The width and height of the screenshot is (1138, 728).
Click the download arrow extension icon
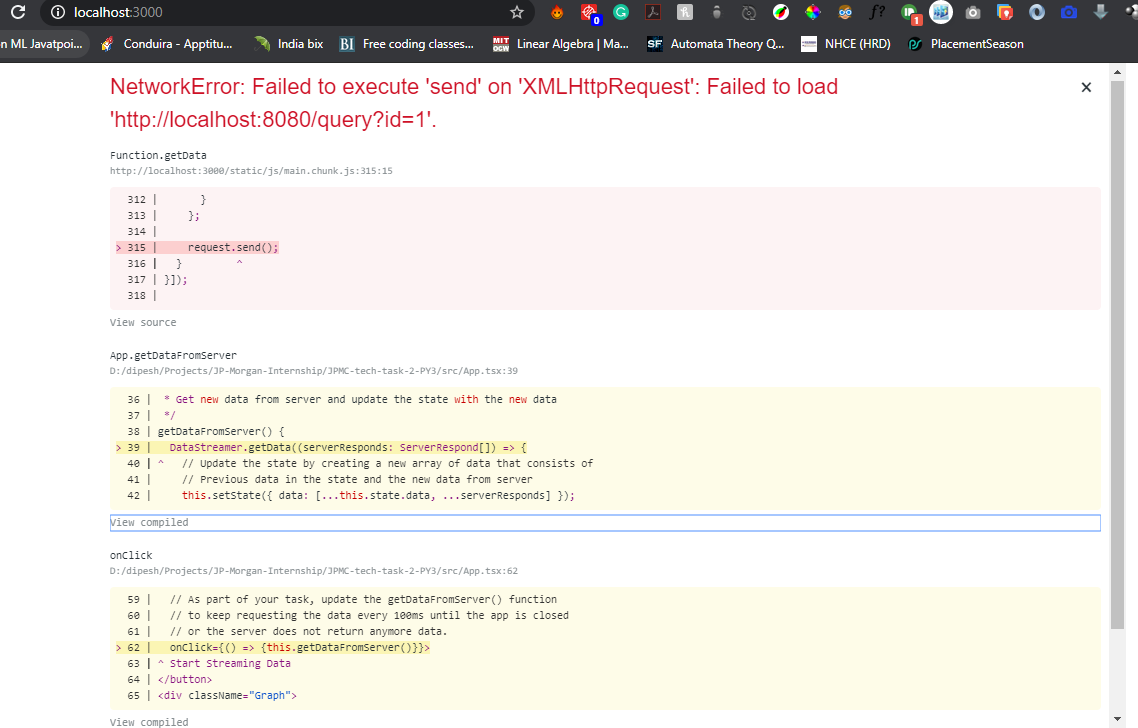pyautogui.click(x=1100, y=13)
